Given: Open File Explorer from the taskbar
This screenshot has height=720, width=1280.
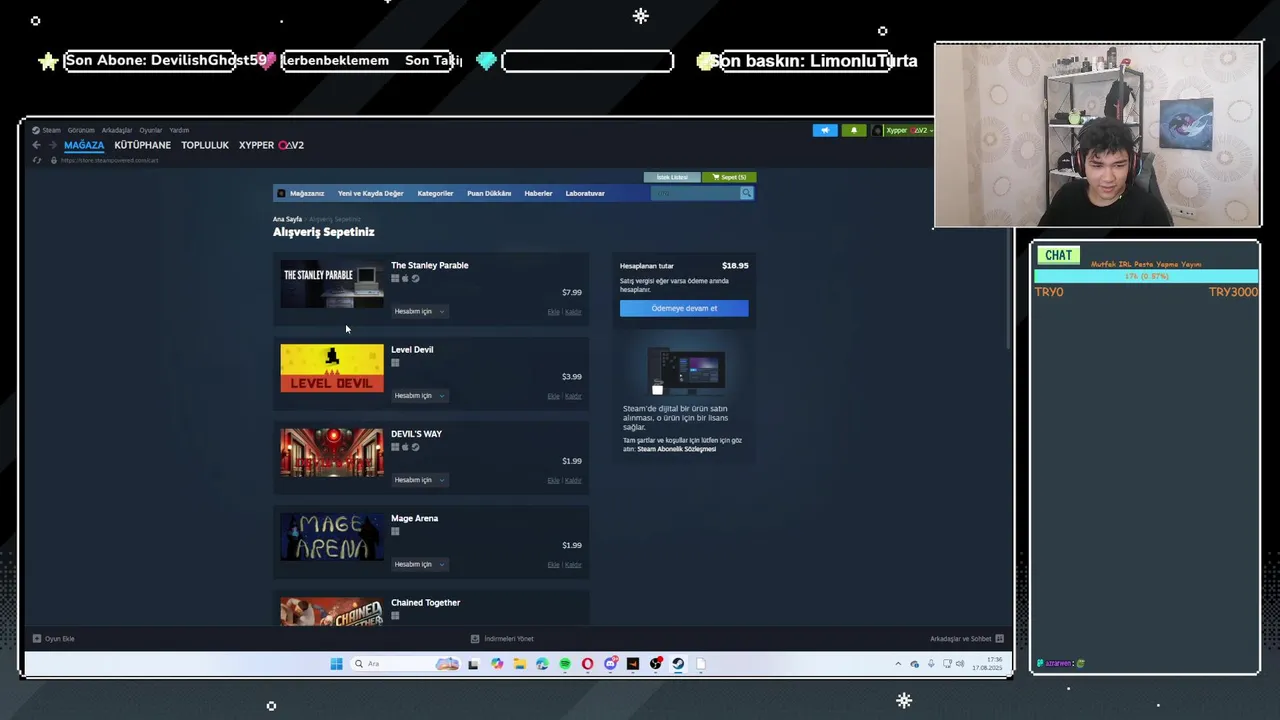Looking at the screenshot, I should (520, 663).
